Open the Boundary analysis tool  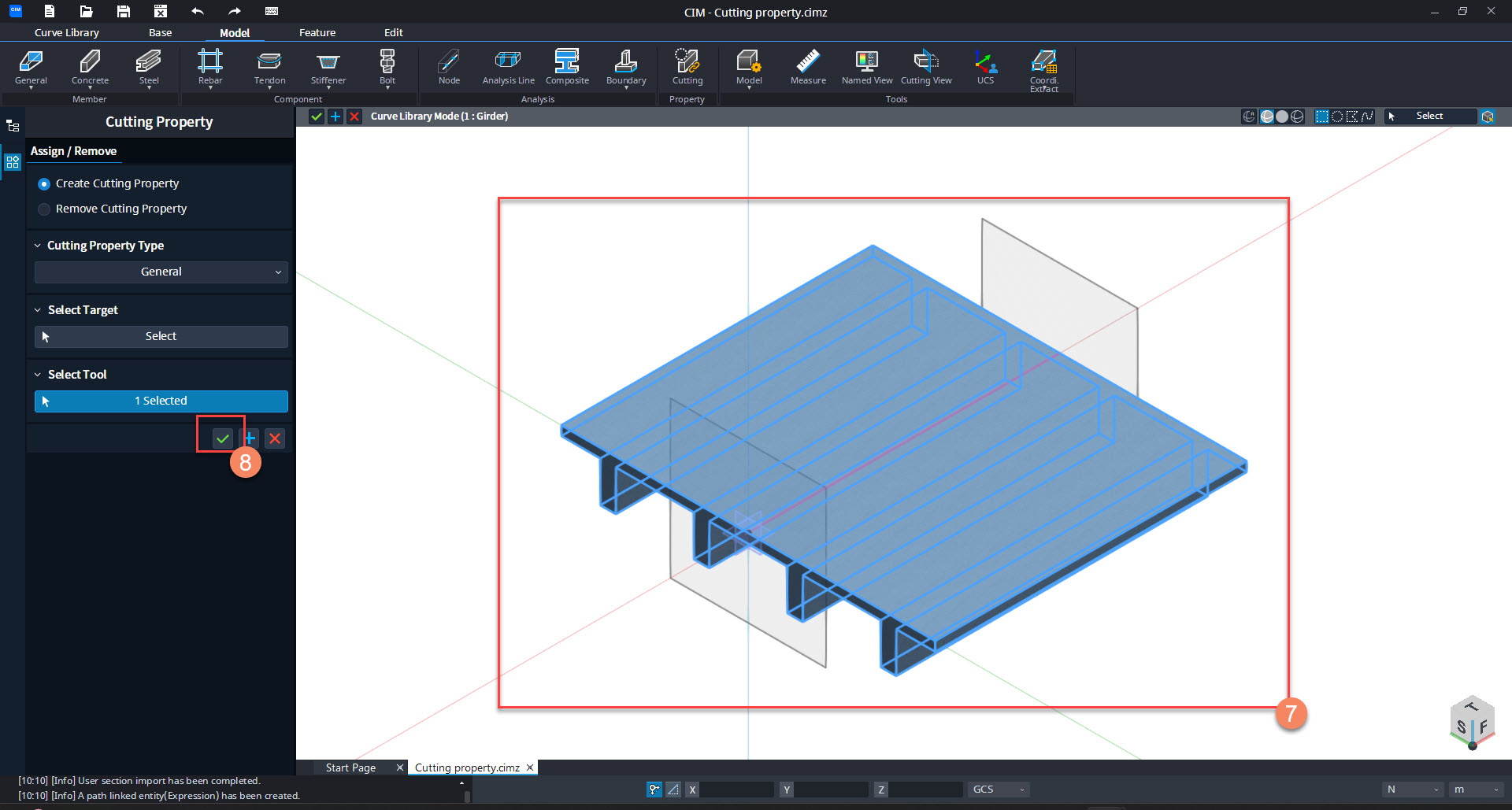click(x=626, y=68)
